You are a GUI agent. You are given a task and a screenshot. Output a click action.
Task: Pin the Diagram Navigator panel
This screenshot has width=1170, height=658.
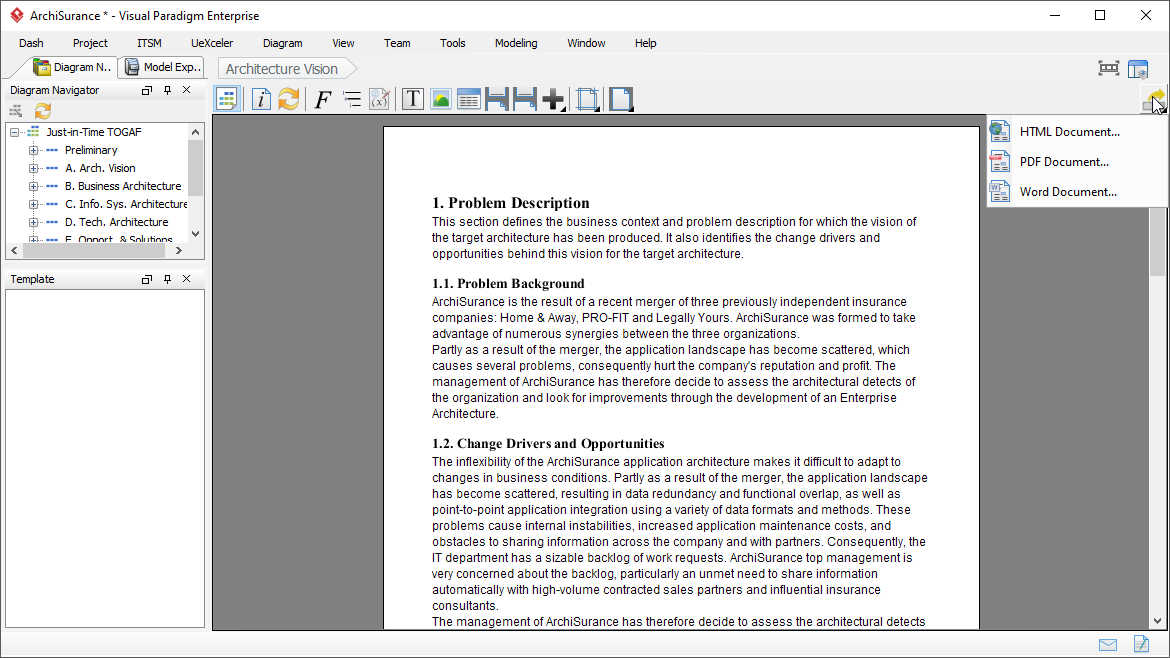tap(167, 90)
